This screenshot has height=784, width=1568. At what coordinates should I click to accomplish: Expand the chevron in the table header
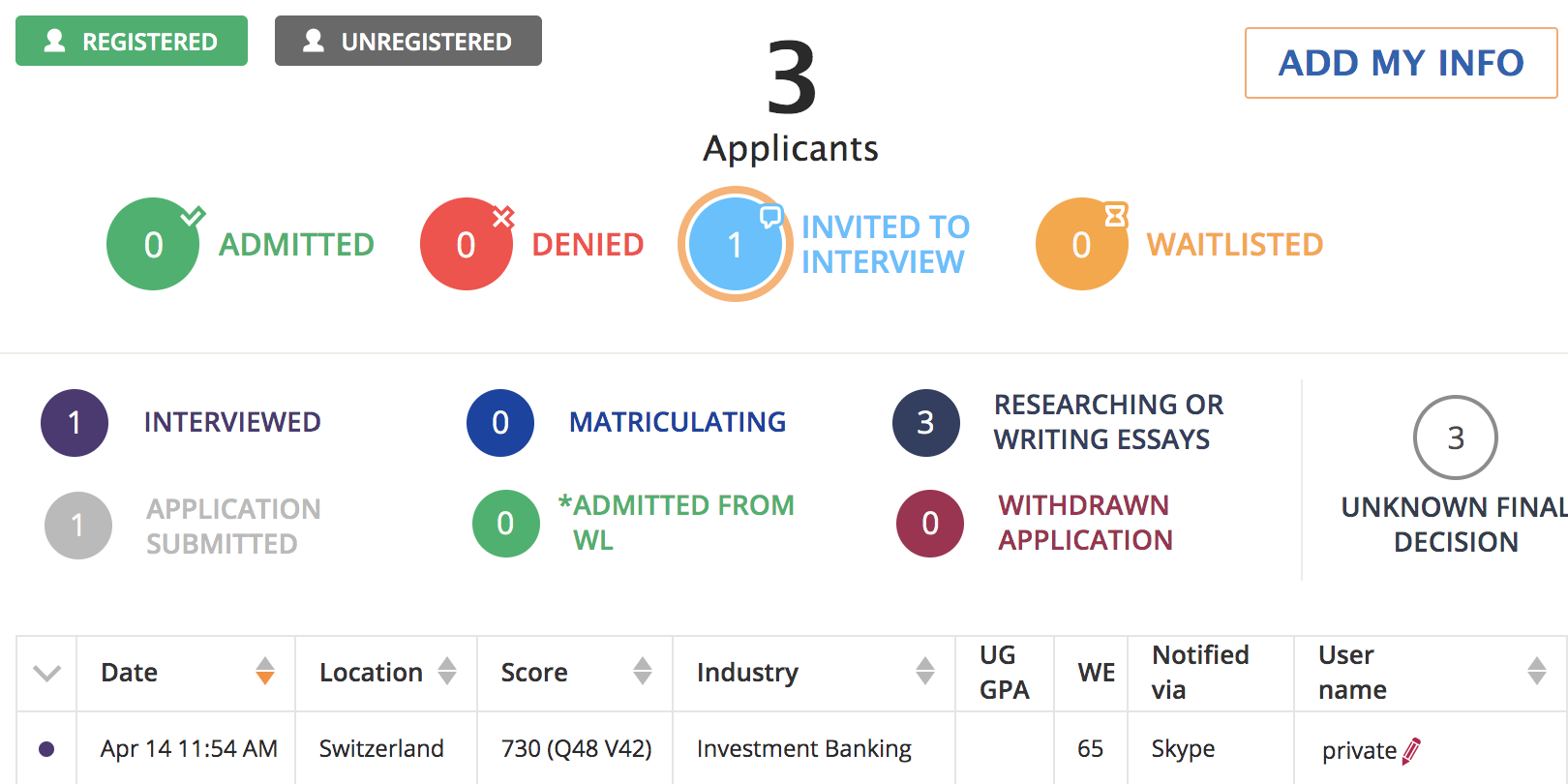pyautogui.click(x=46, y=673)
